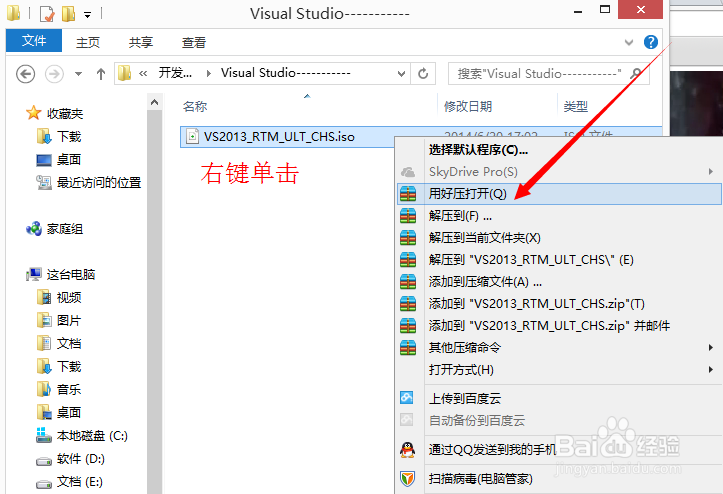723x494 pixels.
Task: Click the SkyDrive cloud icon in context menu
Action: [408, 172]
